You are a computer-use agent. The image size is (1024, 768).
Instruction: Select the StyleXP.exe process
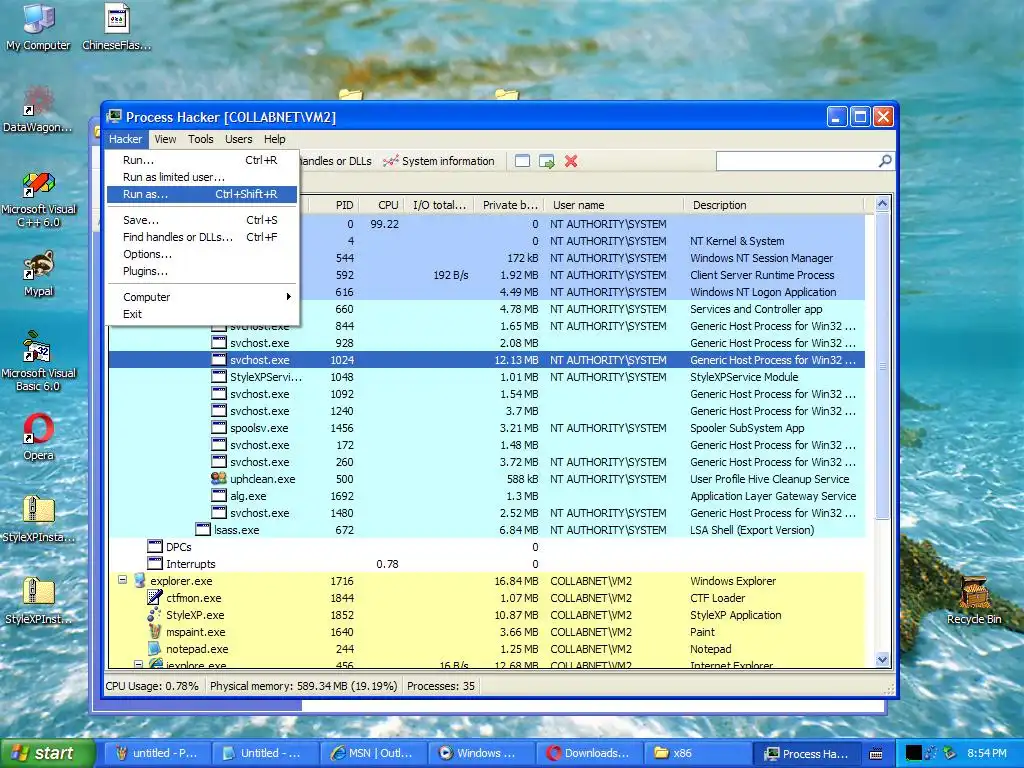pos(487,615)
